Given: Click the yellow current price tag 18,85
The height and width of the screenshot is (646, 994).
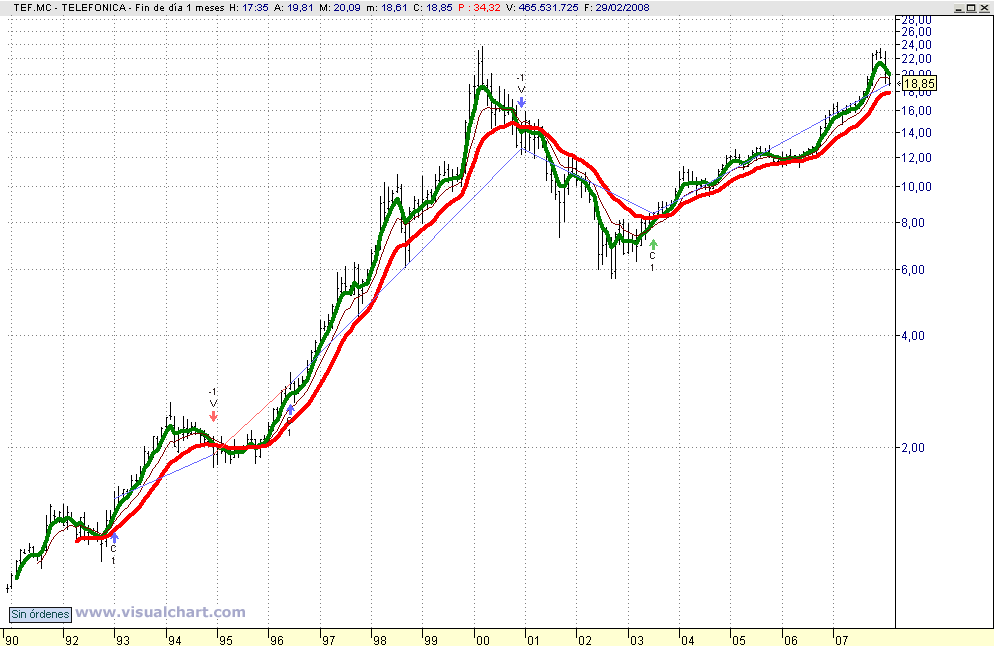Looking at the screenshot, I should [919, 84].
